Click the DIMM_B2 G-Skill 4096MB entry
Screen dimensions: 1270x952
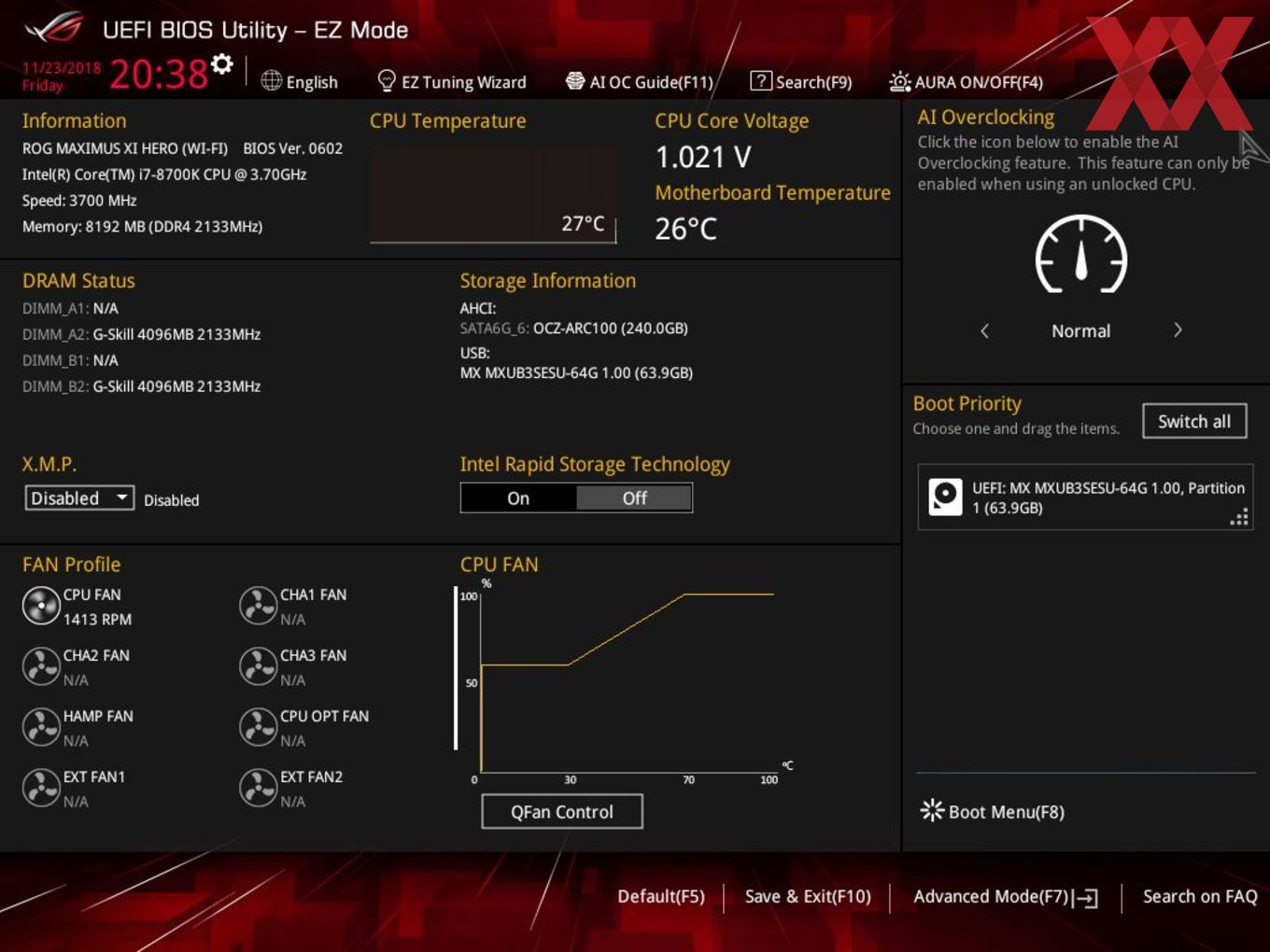141,386
